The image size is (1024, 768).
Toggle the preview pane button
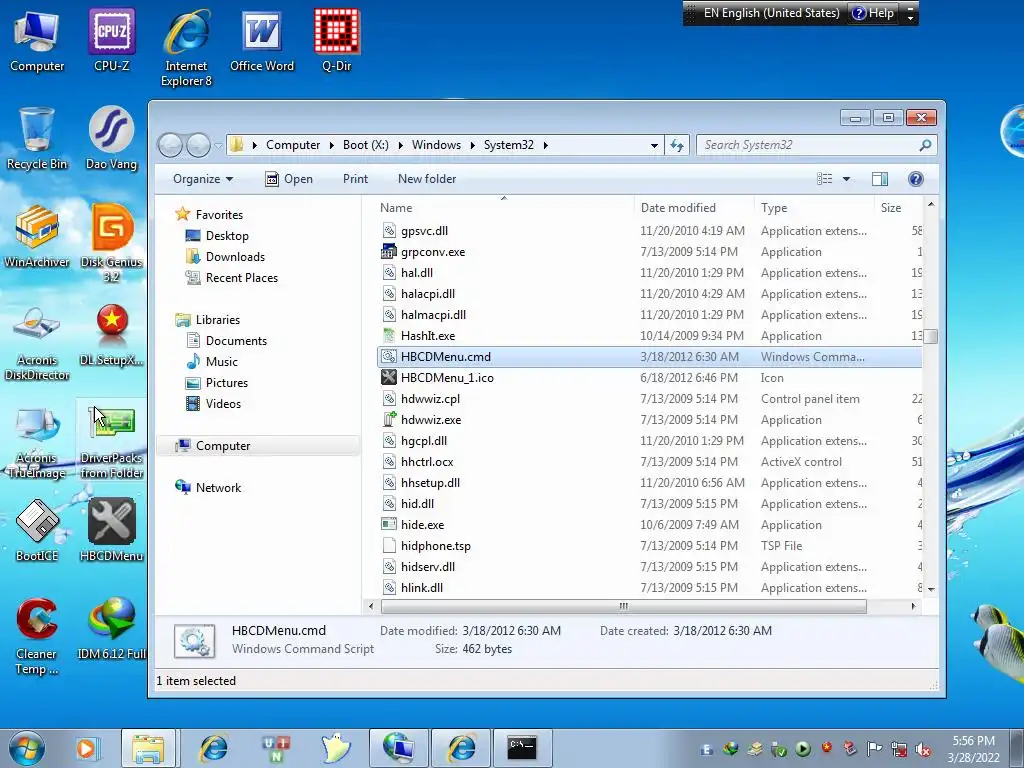tap(880, 179)
